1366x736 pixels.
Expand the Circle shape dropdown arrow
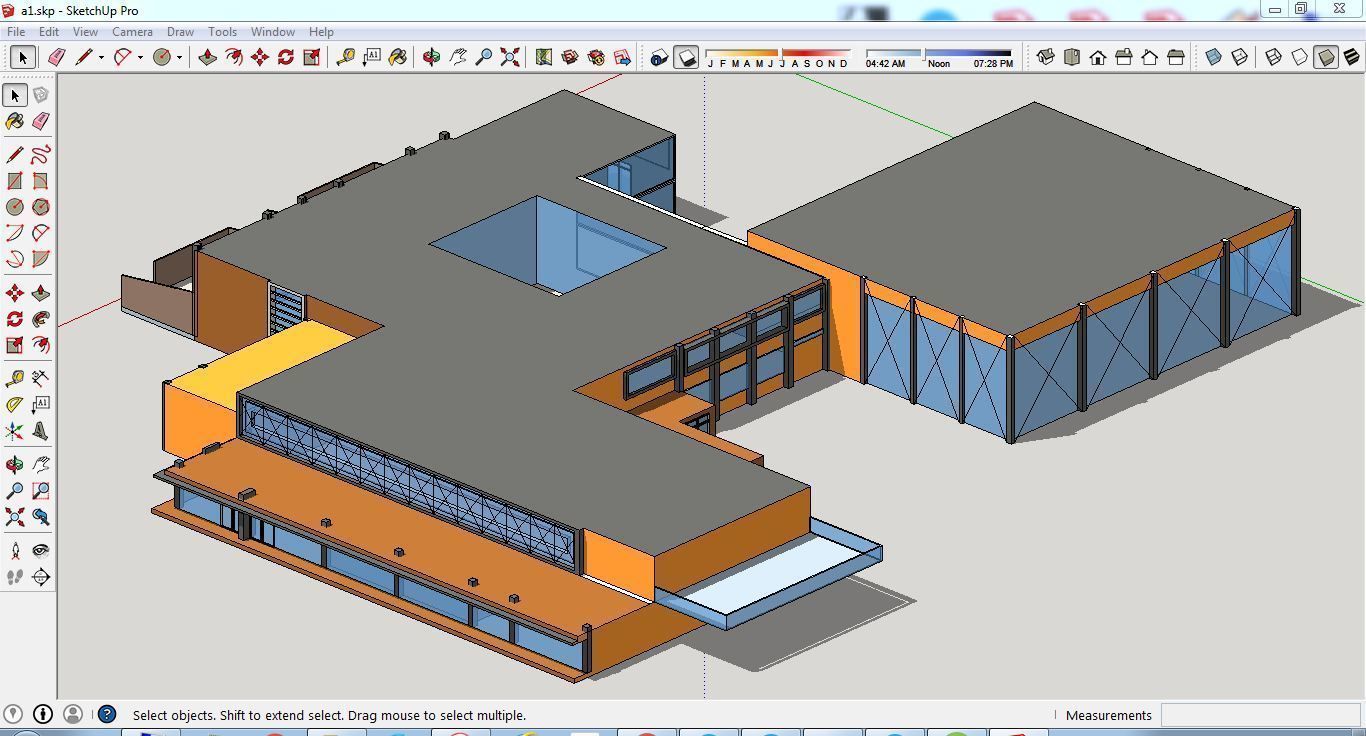coord(179,57)
